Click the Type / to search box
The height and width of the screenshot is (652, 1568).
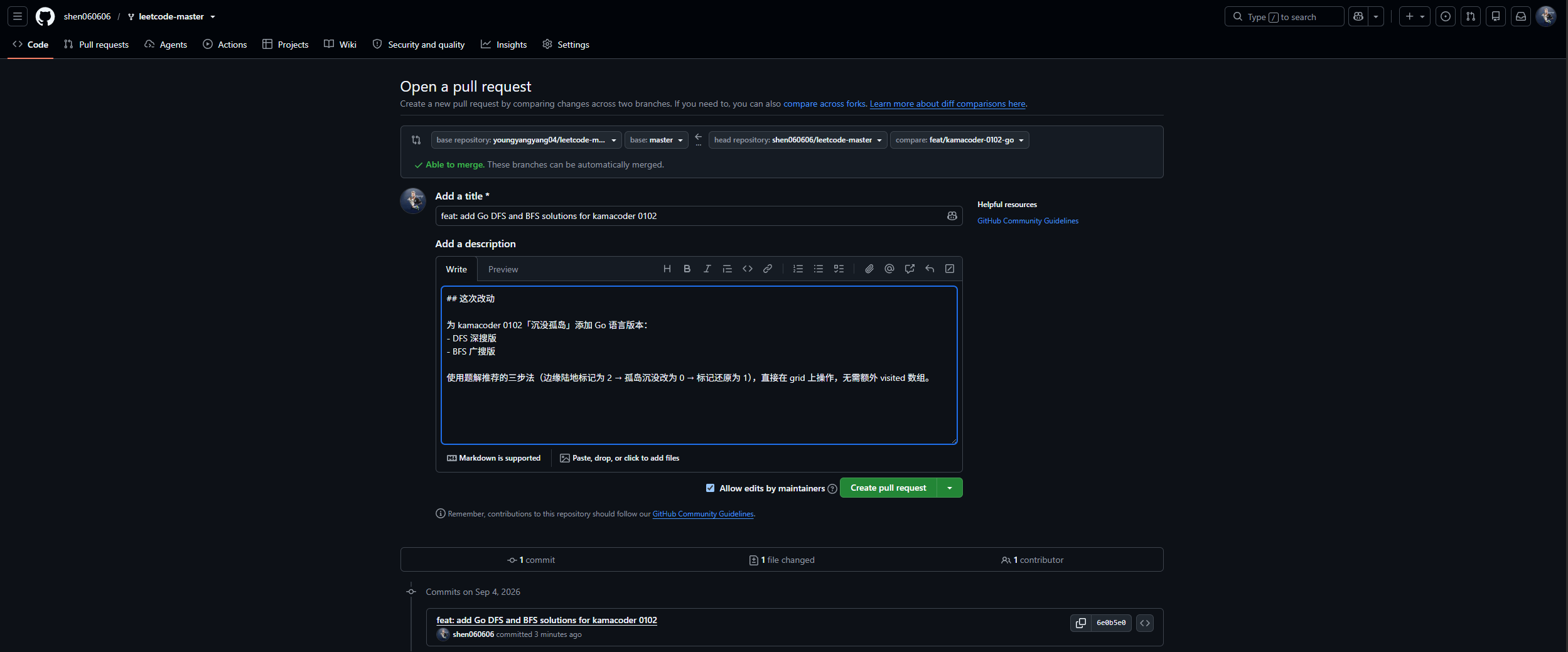pyautogui.click(x=1284, y=16)
